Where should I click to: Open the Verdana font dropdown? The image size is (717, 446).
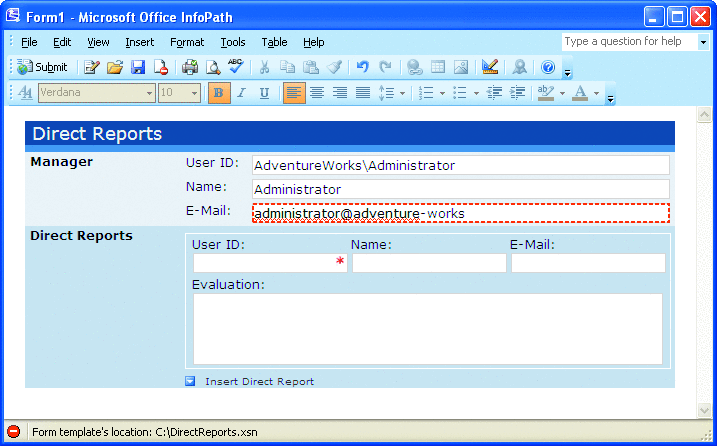[149, 93]
